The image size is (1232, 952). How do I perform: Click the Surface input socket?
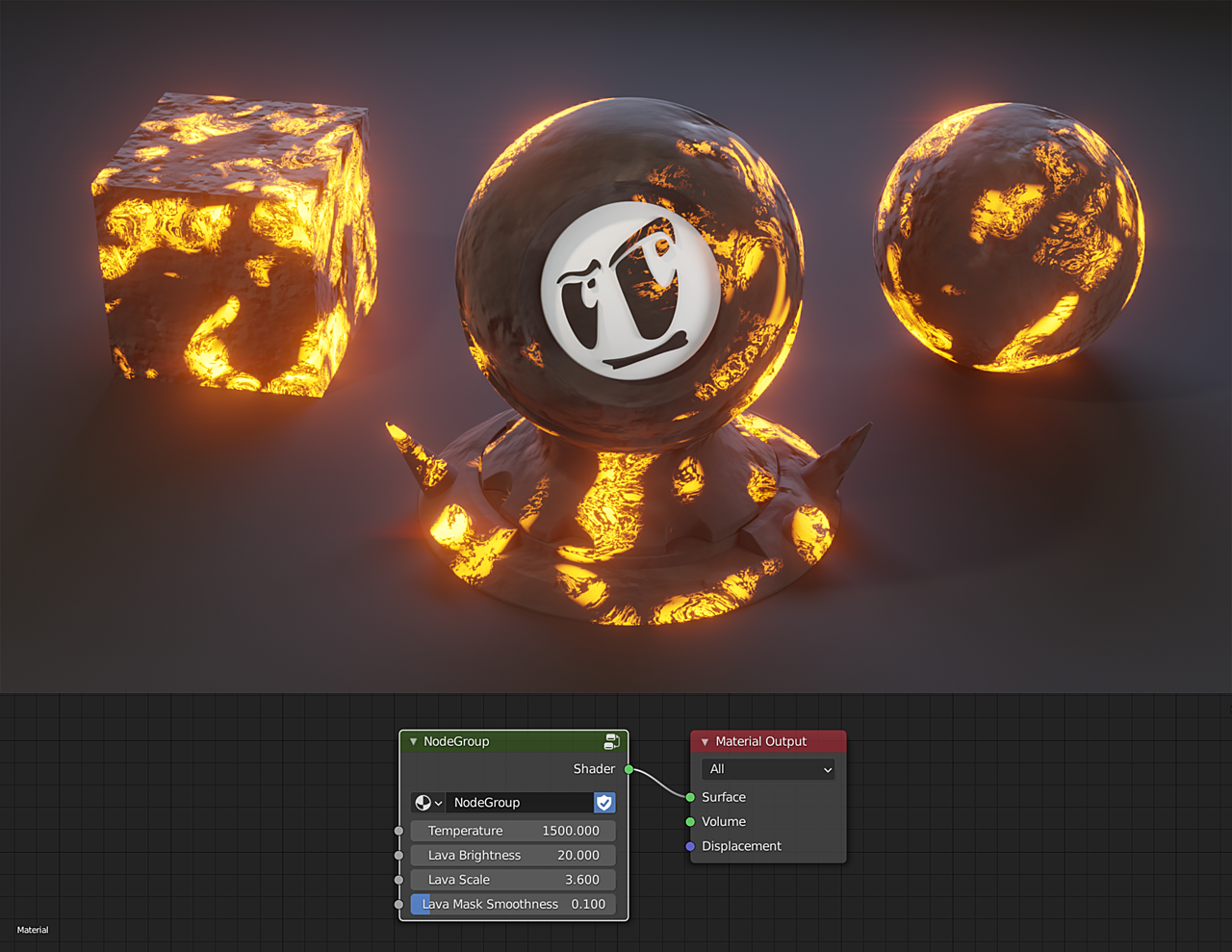pyautogui.click(x=690, y=797)
